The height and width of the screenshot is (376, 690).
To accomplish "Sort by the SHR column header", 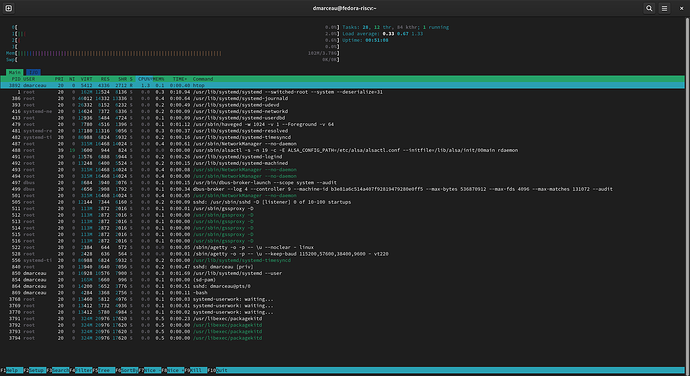I will coord(122,79).
